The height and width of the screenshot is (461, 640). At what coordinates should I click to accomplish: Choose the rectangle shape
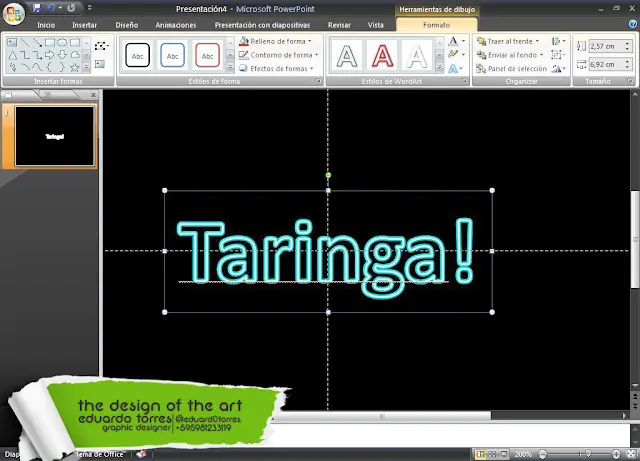click(50, 42)
